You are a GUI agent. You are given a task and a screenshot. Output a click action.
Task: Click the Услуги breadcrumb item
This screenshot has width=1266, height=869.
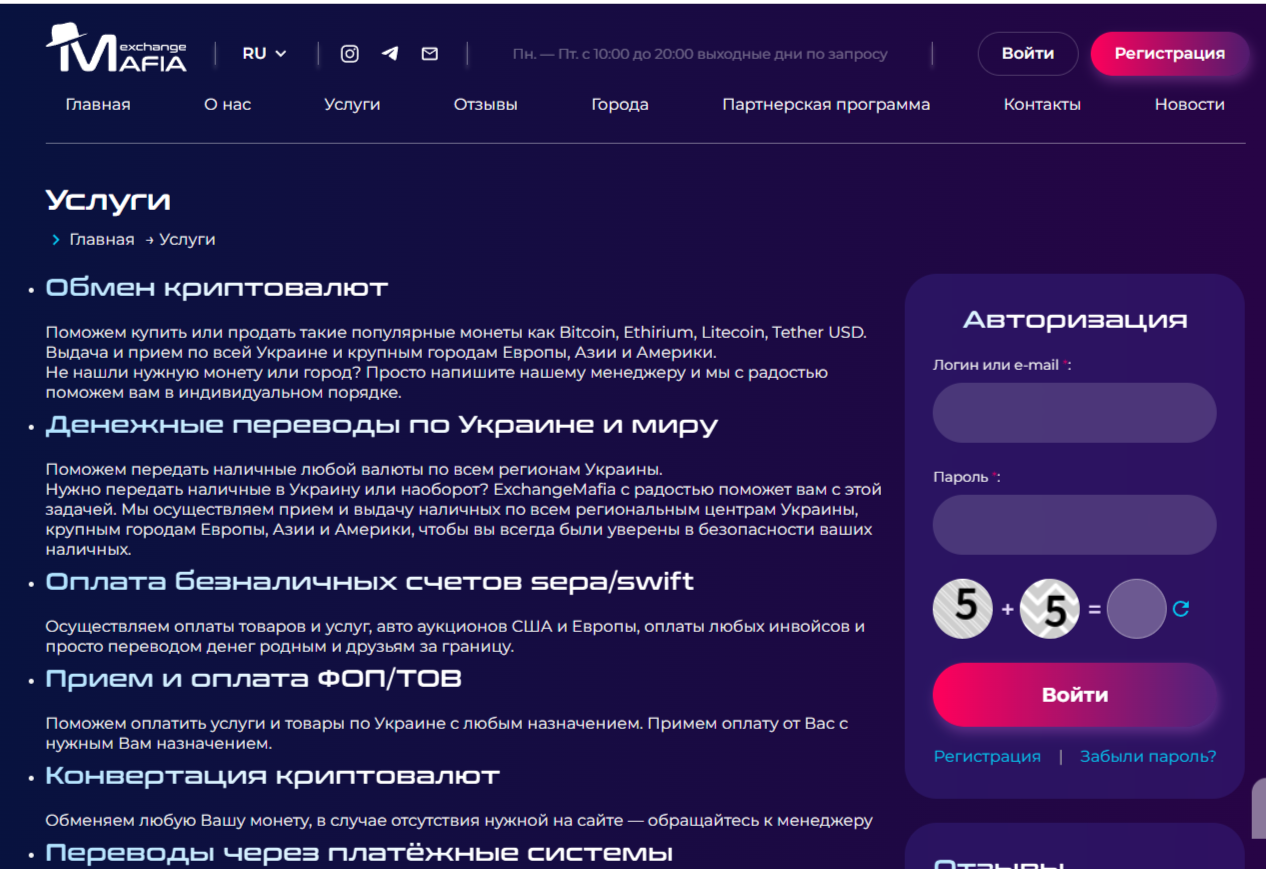pos(187,239)
